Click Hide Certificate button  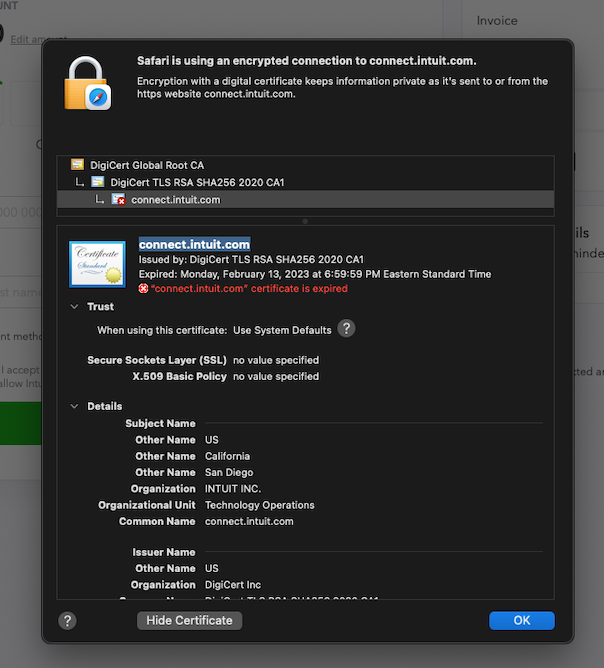click(190, 620)
